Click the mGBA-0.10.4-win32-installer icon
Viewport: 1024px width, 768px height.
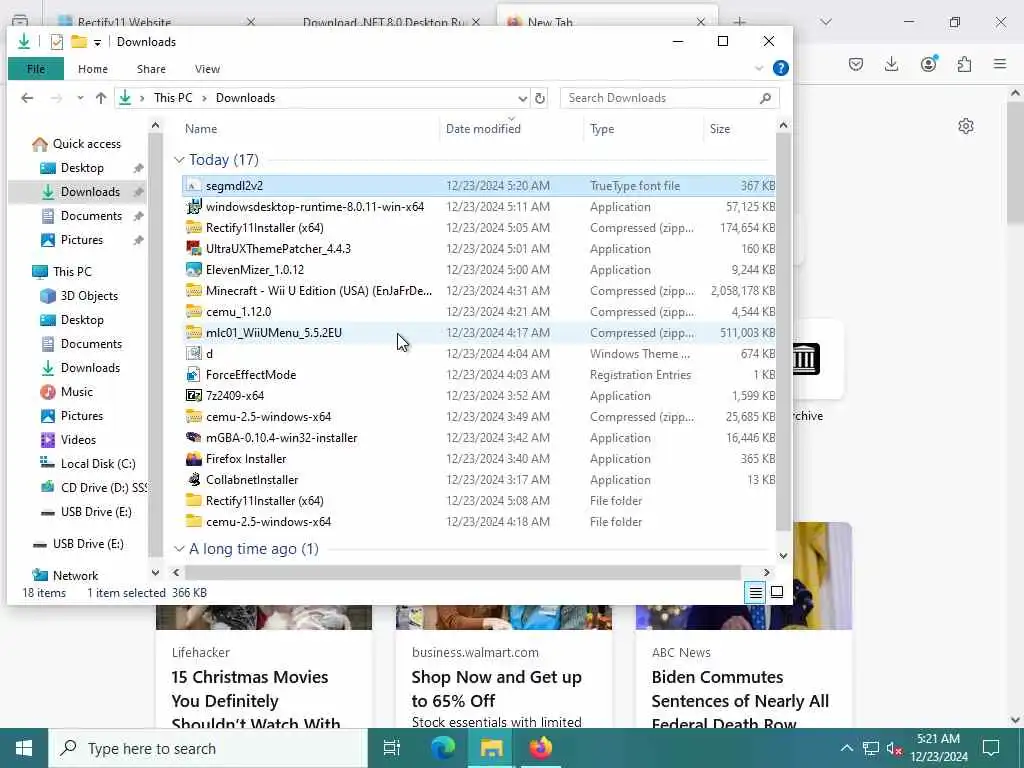(x=193, y=438)
